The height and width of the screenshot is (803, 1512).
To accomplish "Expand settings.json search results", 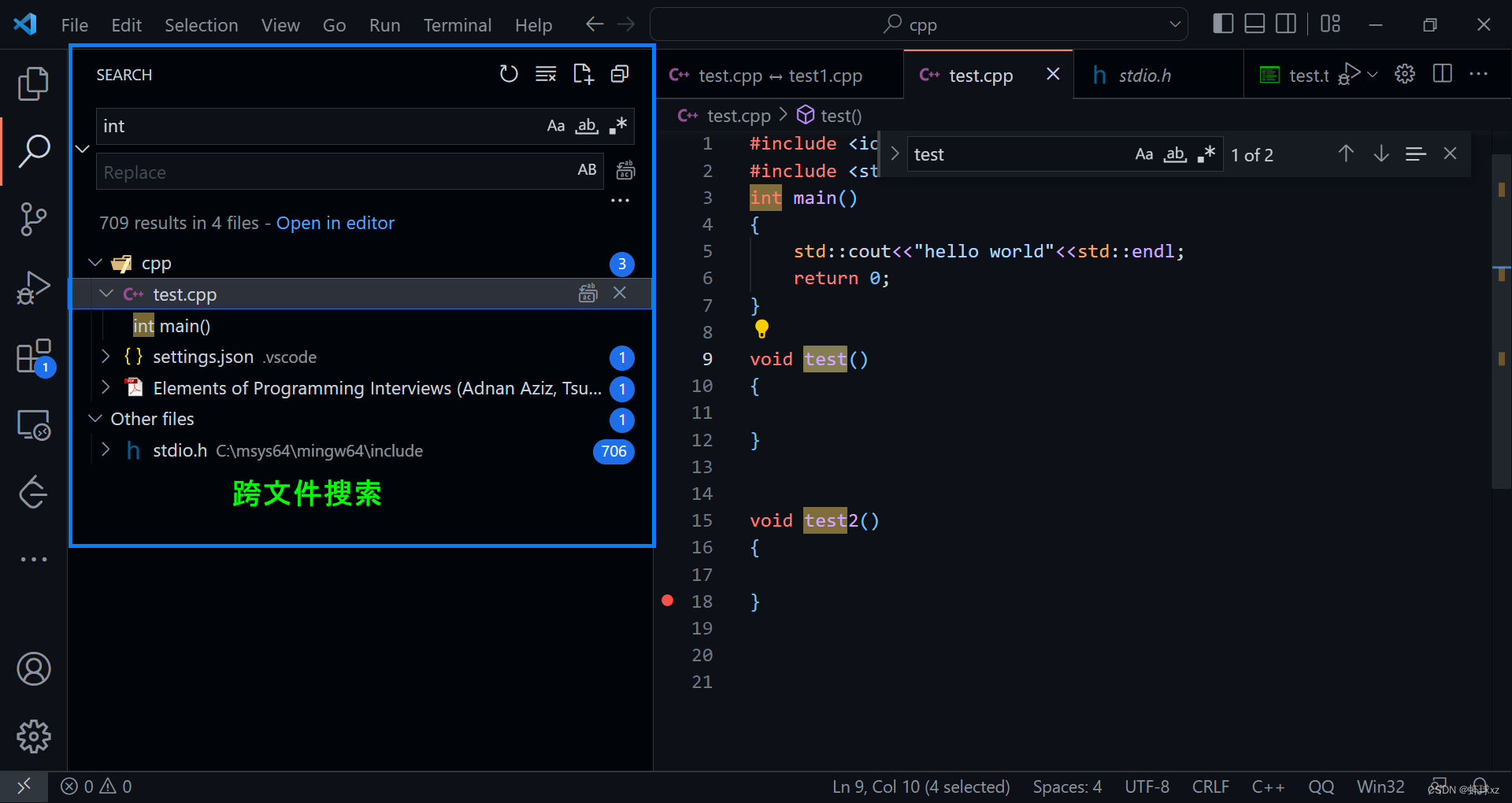I will [x=106, y=357].
